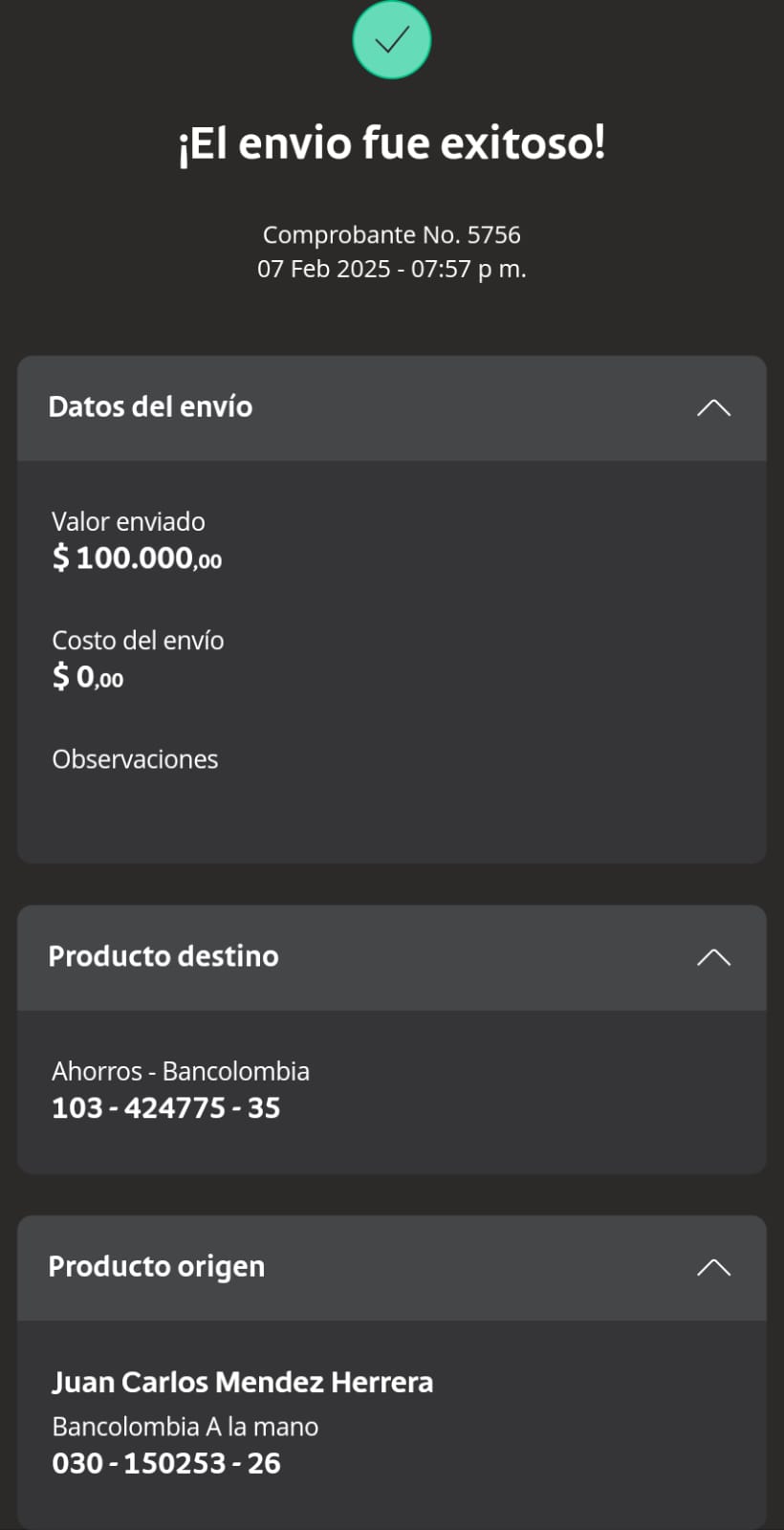The width and height of the screenshot is (784, 1530).
Task: Click the green success checkmark icon
Action: pyautogui.click(x=392, y=39)
